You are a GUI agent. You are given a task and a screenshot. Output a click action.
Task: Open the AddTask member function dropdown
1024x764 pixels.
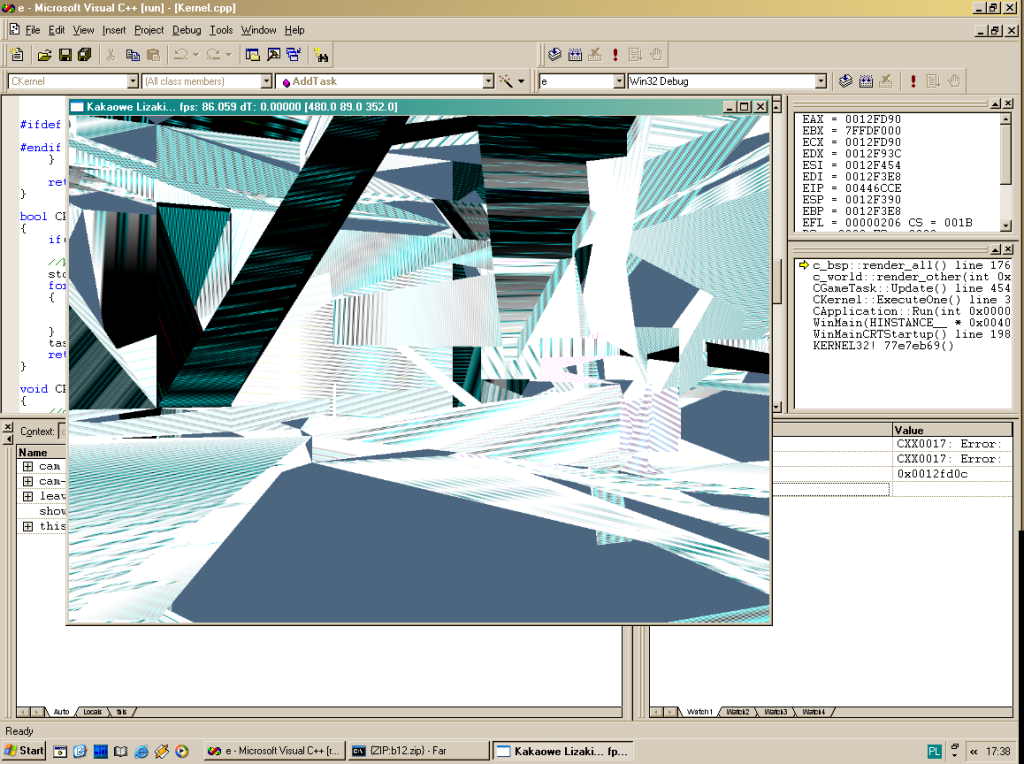point(488,81)
